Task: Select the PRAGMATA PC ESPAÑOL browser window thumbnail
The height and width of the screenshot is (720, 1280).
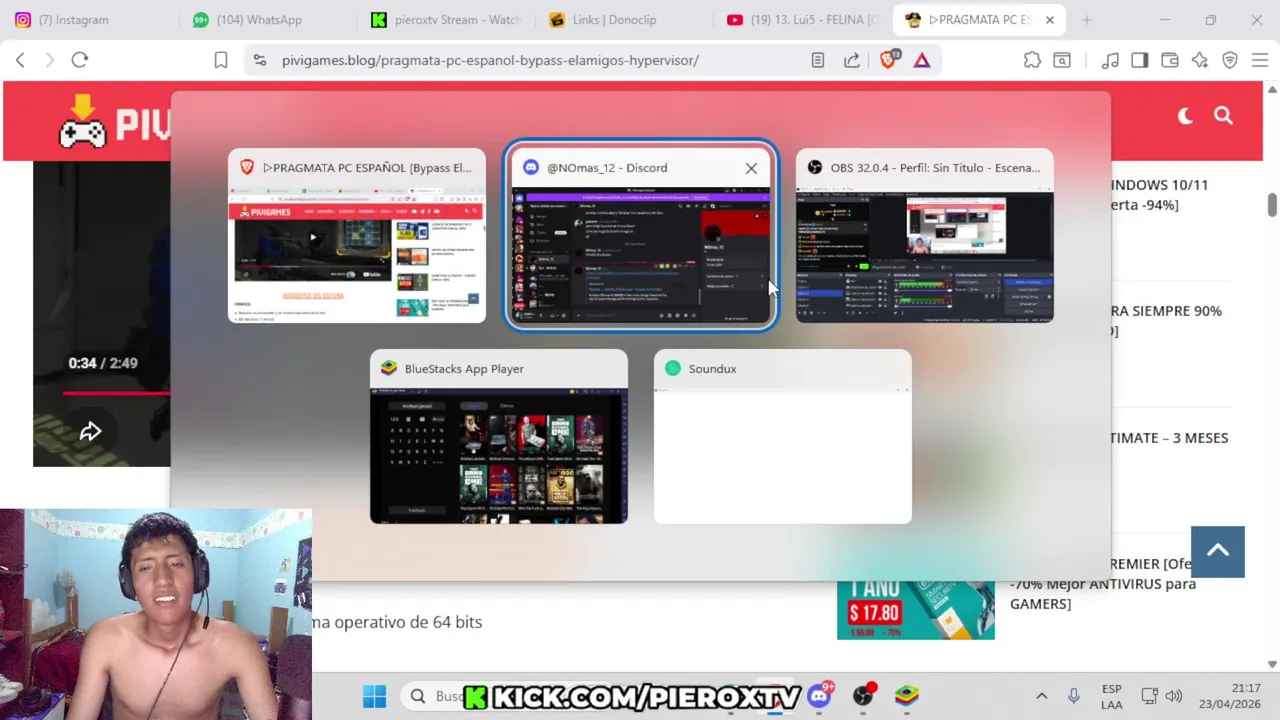Action: pyautogui.click(x=357, y=236)
